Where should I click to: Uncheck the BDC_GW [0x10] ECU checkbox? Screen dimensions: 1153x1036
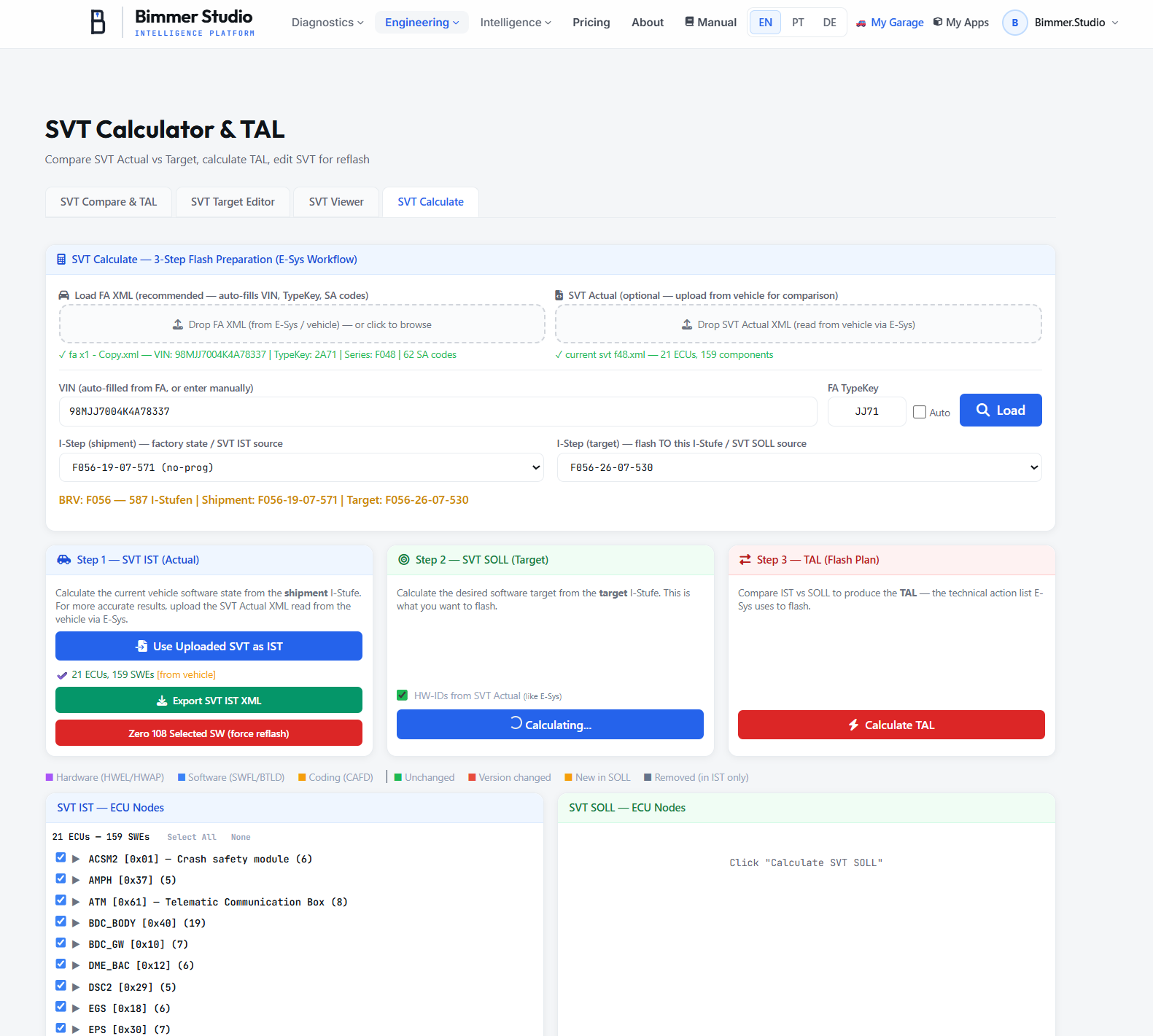(61, 943)
